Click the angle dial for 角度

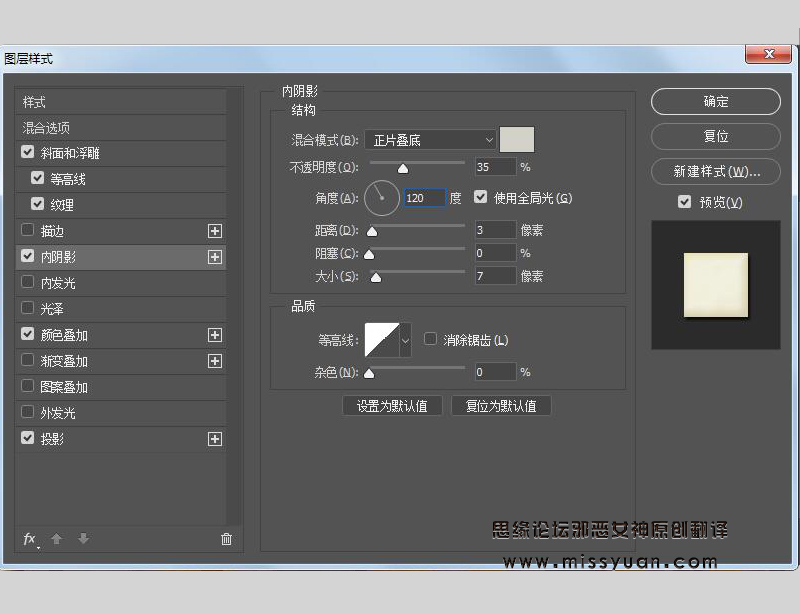[x=381, y=198]
